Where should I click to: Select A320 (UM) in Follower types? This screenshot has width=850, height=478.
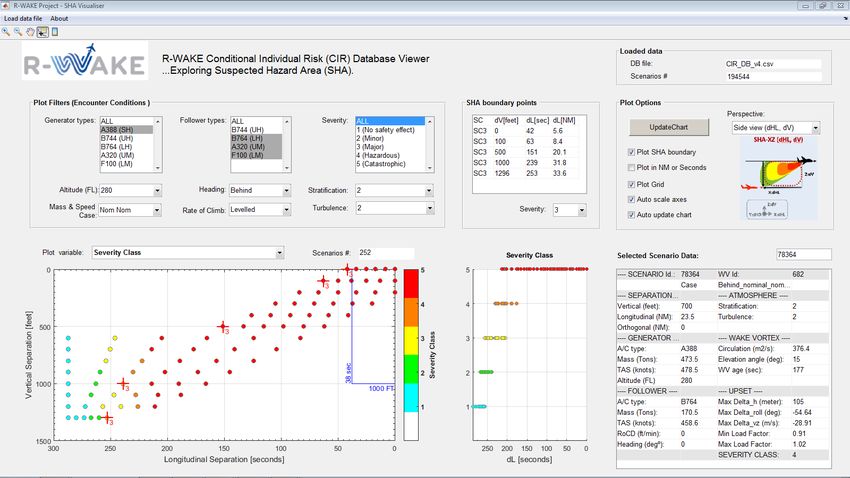[256, 147]
